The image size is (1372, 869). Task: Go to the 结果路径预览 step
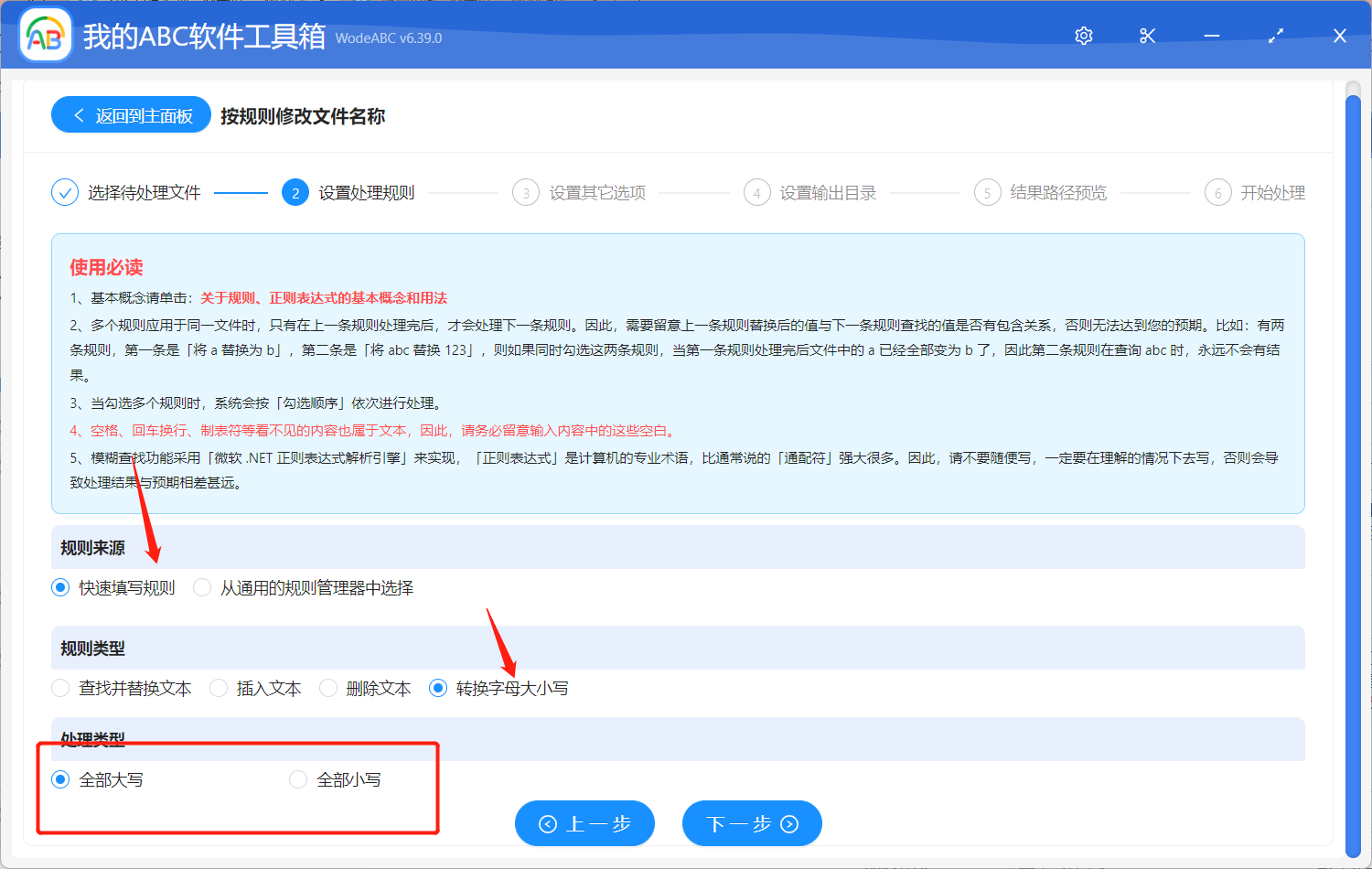tap(1057, 193)
